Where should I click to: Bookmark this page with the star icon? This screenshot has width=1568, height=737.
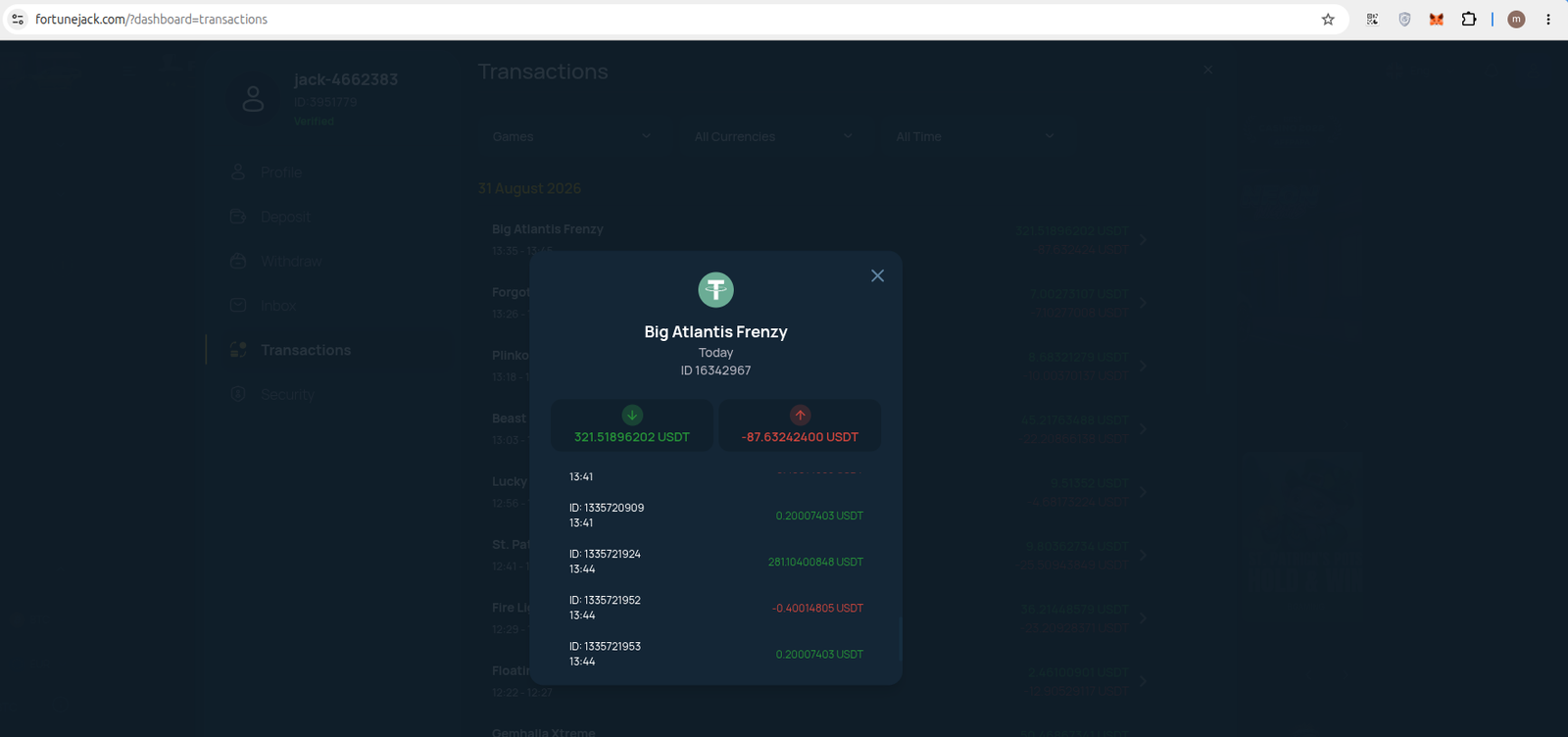pos(1328,20)
